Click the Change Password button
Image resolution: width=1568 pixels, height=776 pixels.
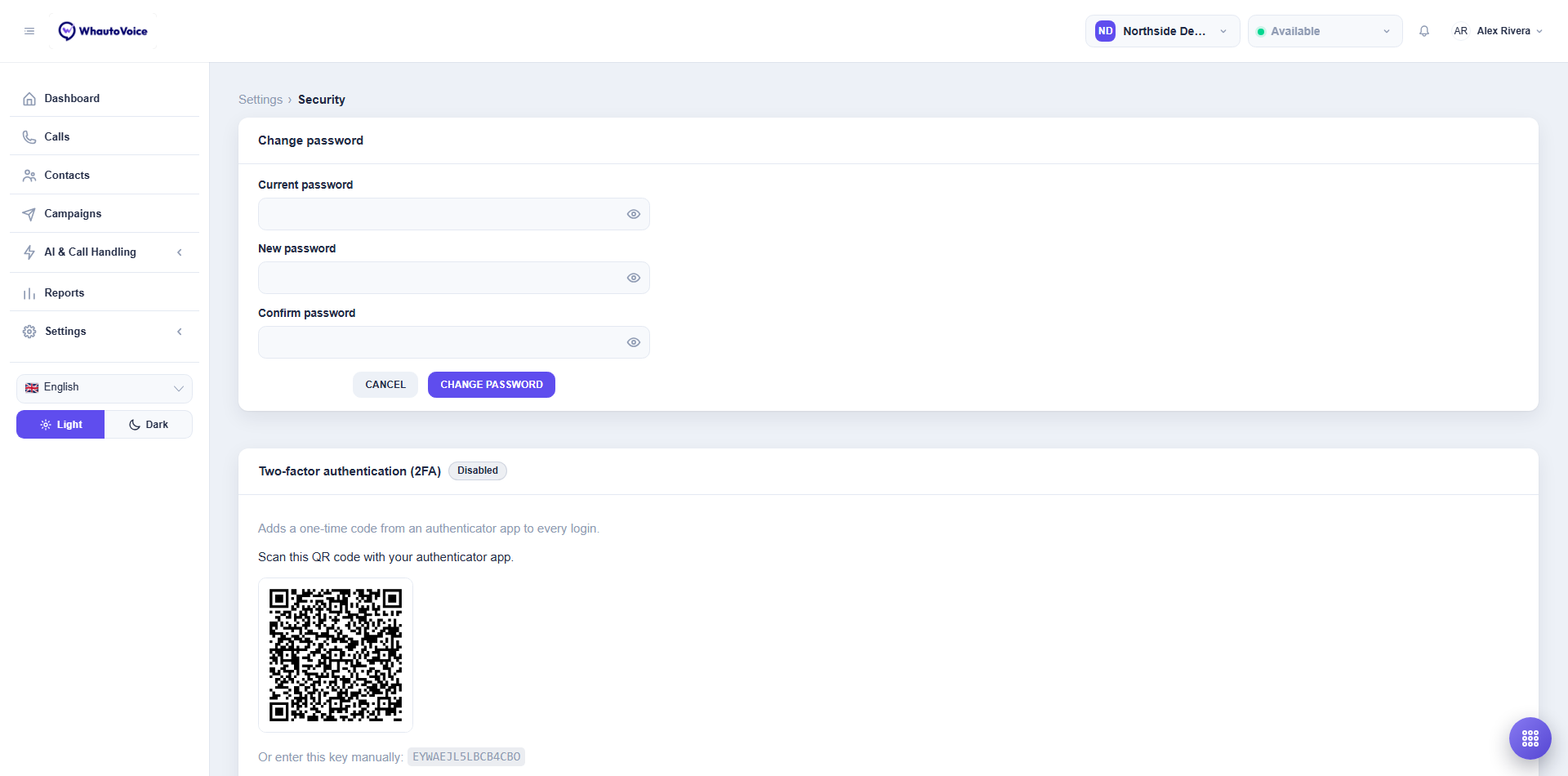tap(492, 385)
